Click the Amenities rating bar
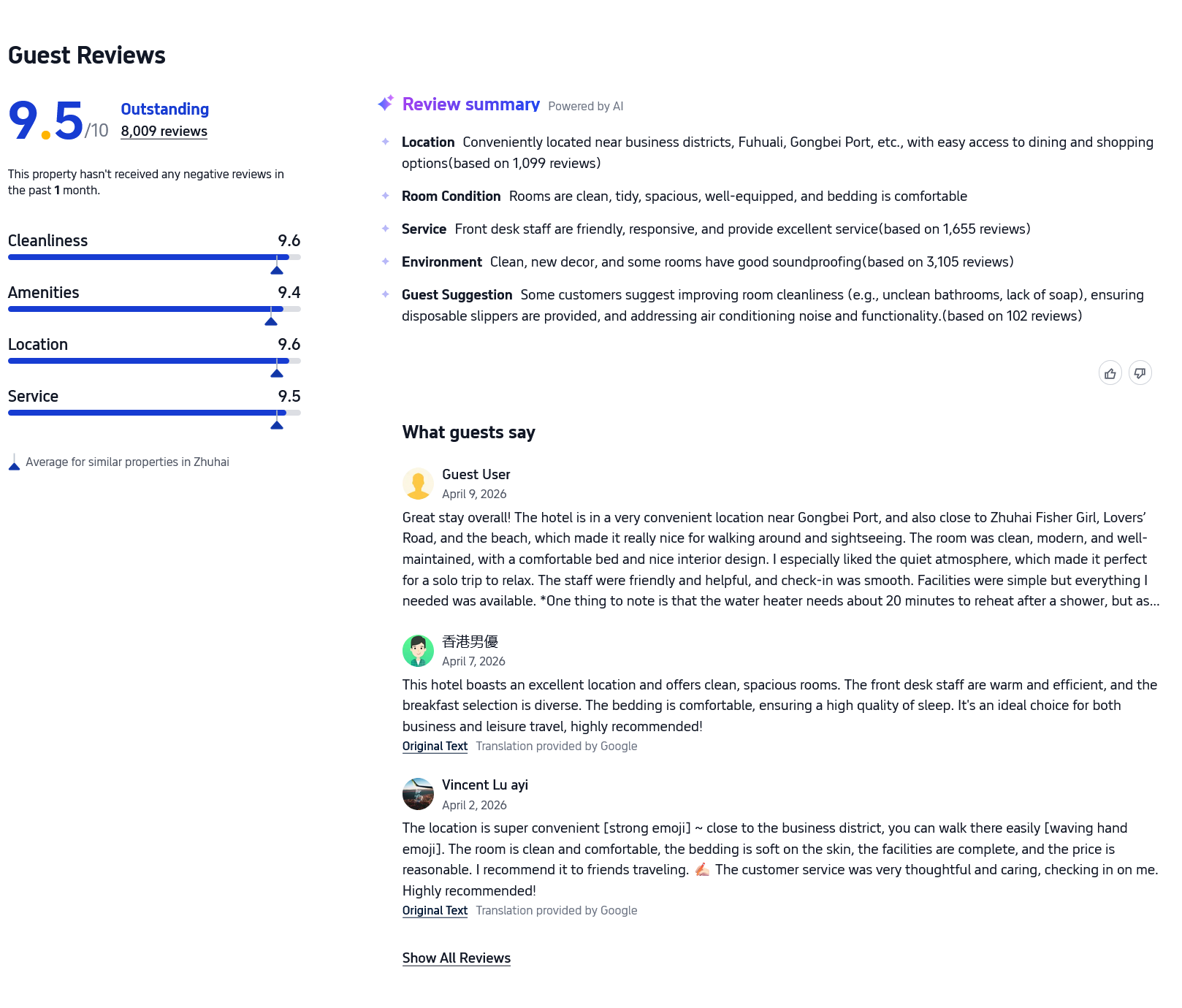This screenshot has width=1182, height=1008. coord(154,309)
